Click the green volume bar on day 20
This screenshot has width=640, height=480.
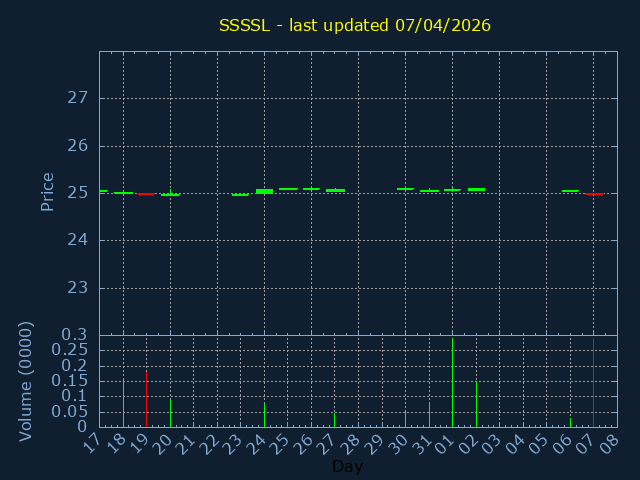171,413
